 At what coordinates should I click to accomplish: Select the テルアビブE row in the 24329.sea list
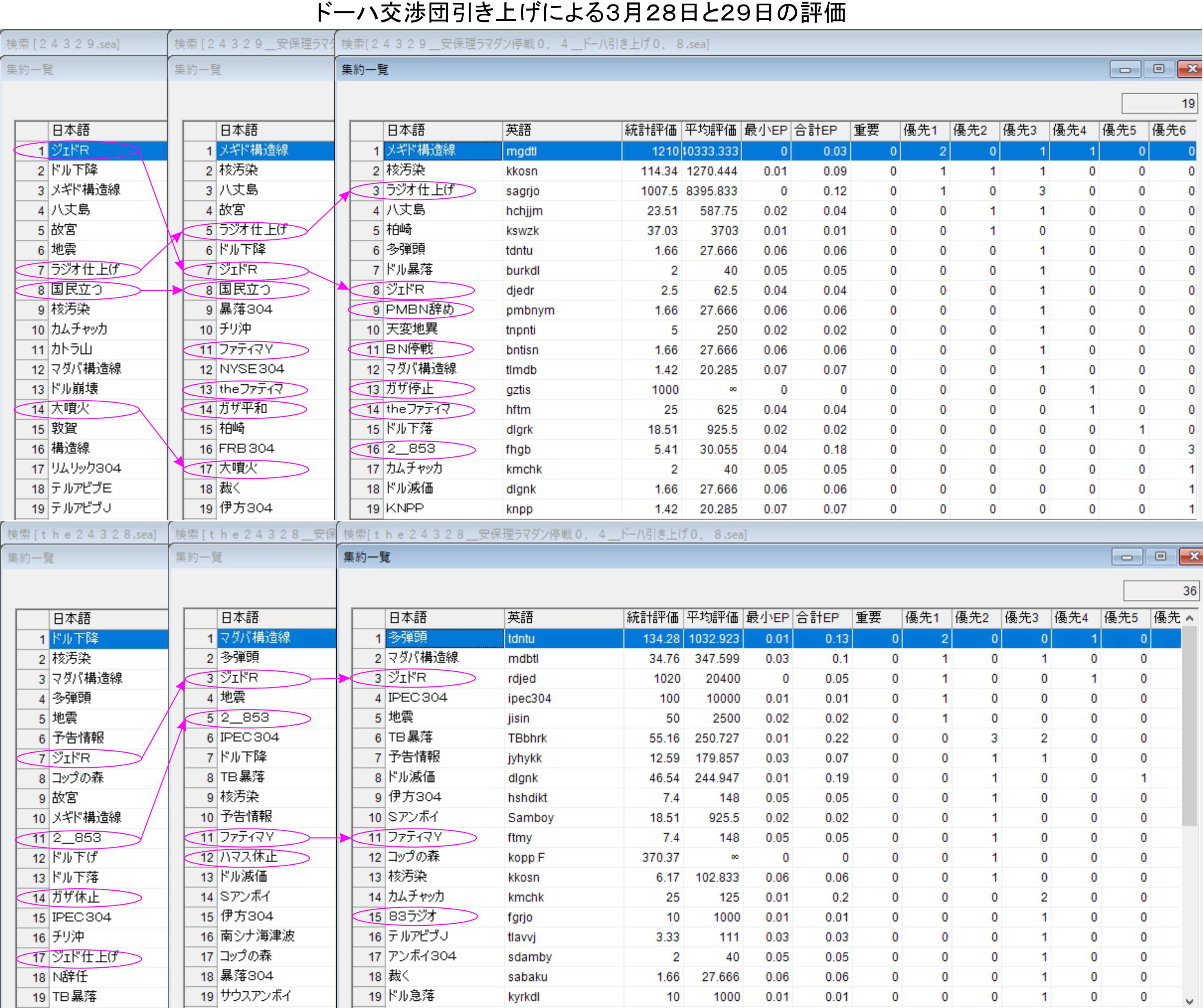pyautogui.click(x=91, y=489)
